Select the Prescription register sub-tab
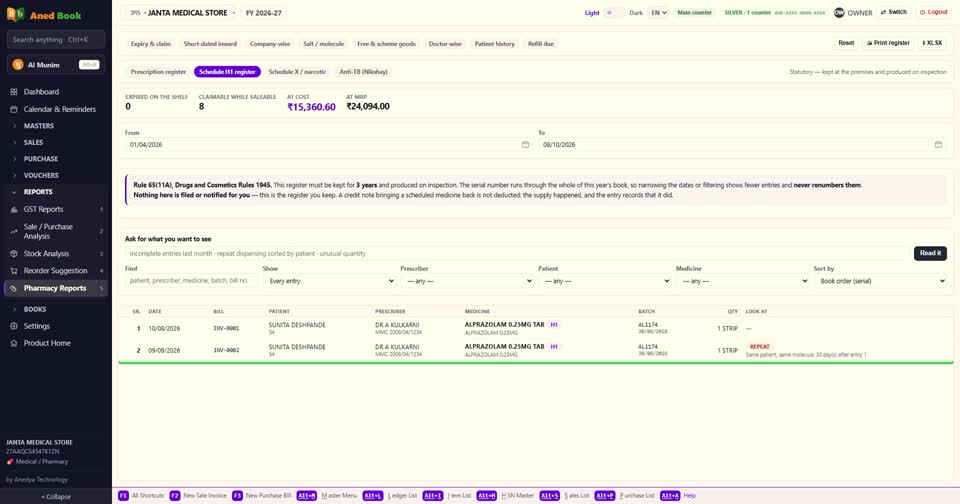 (x=158, y=72)
